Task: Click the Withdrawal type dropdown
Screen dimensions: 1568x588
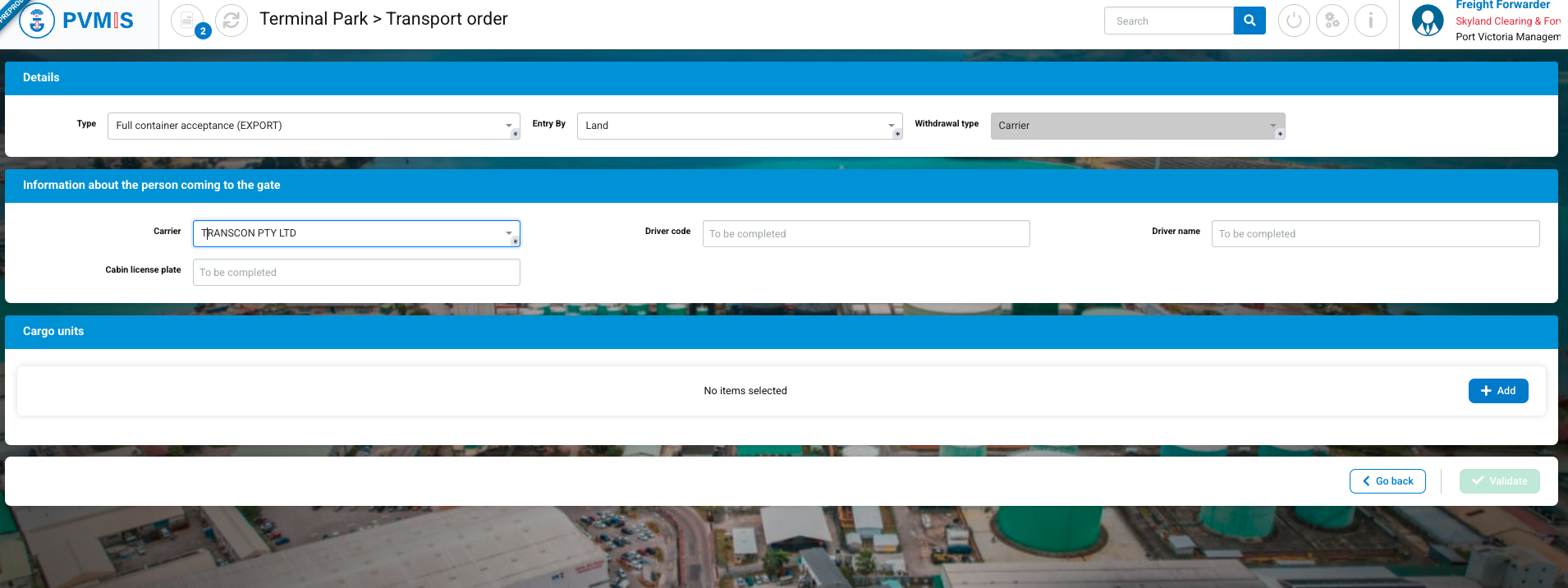Action: tap(1137, 126)
